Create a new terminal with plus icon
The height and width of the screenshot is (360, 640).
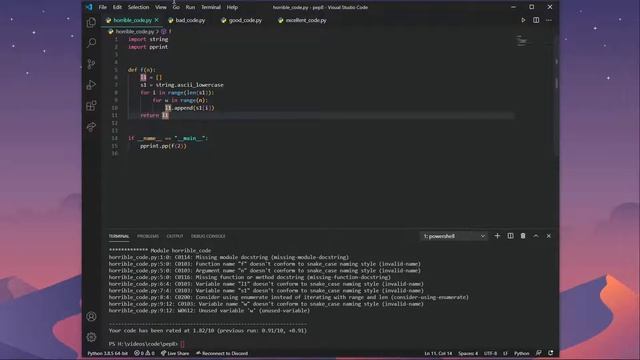(x=497, y=236)
